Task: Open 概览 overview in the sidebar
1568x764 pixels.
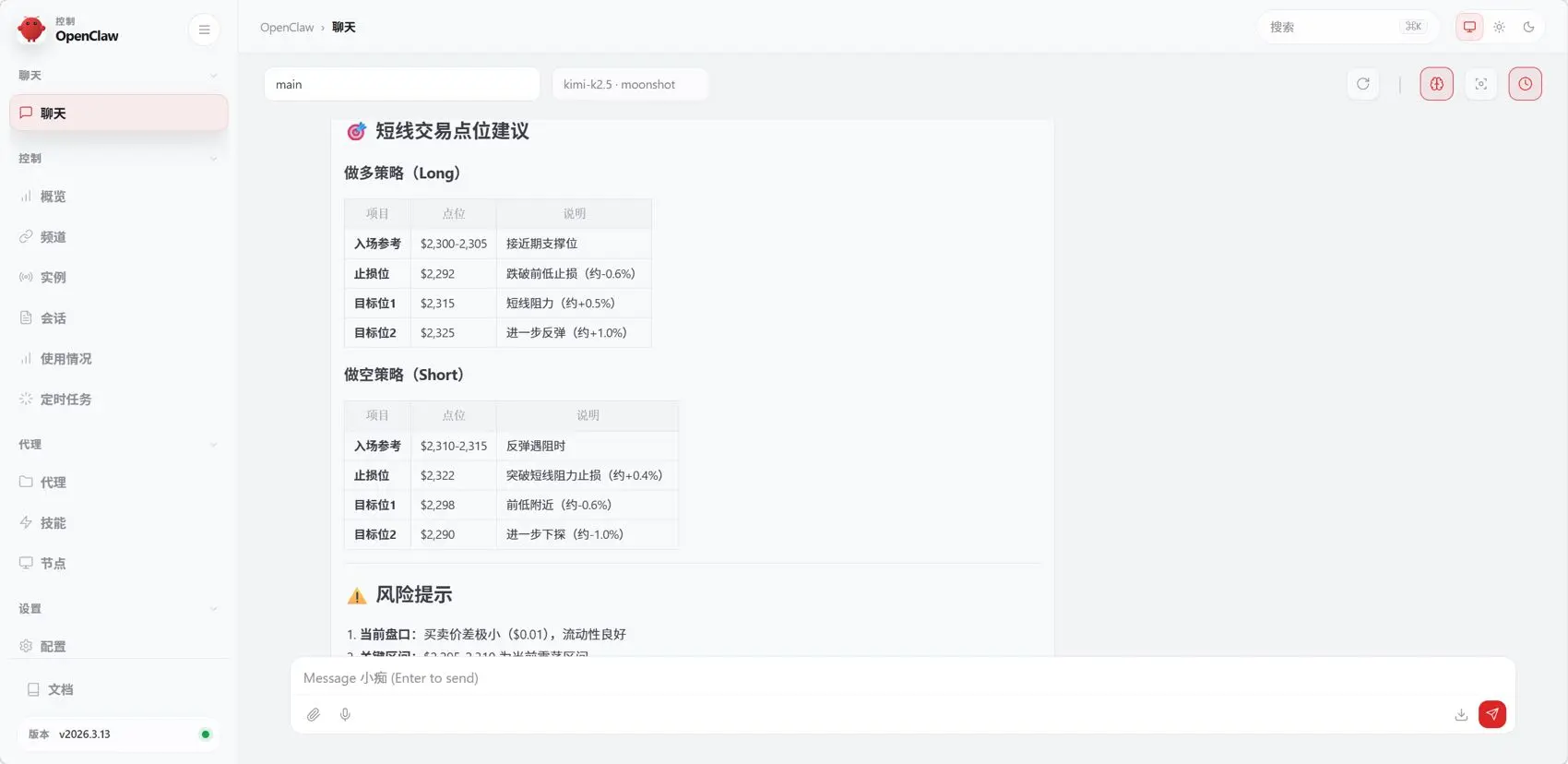Action: click(x=119, y=197)
